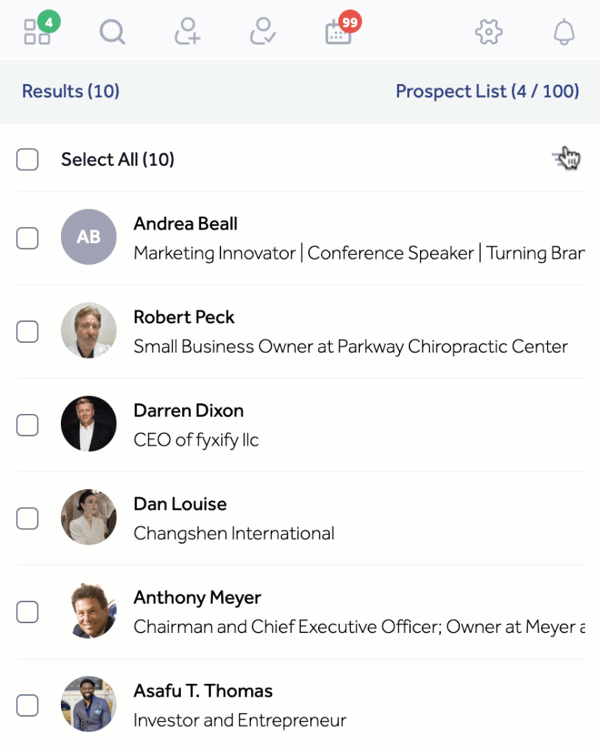Tick the checkbox for Robert Peck

tap(27, 331)
